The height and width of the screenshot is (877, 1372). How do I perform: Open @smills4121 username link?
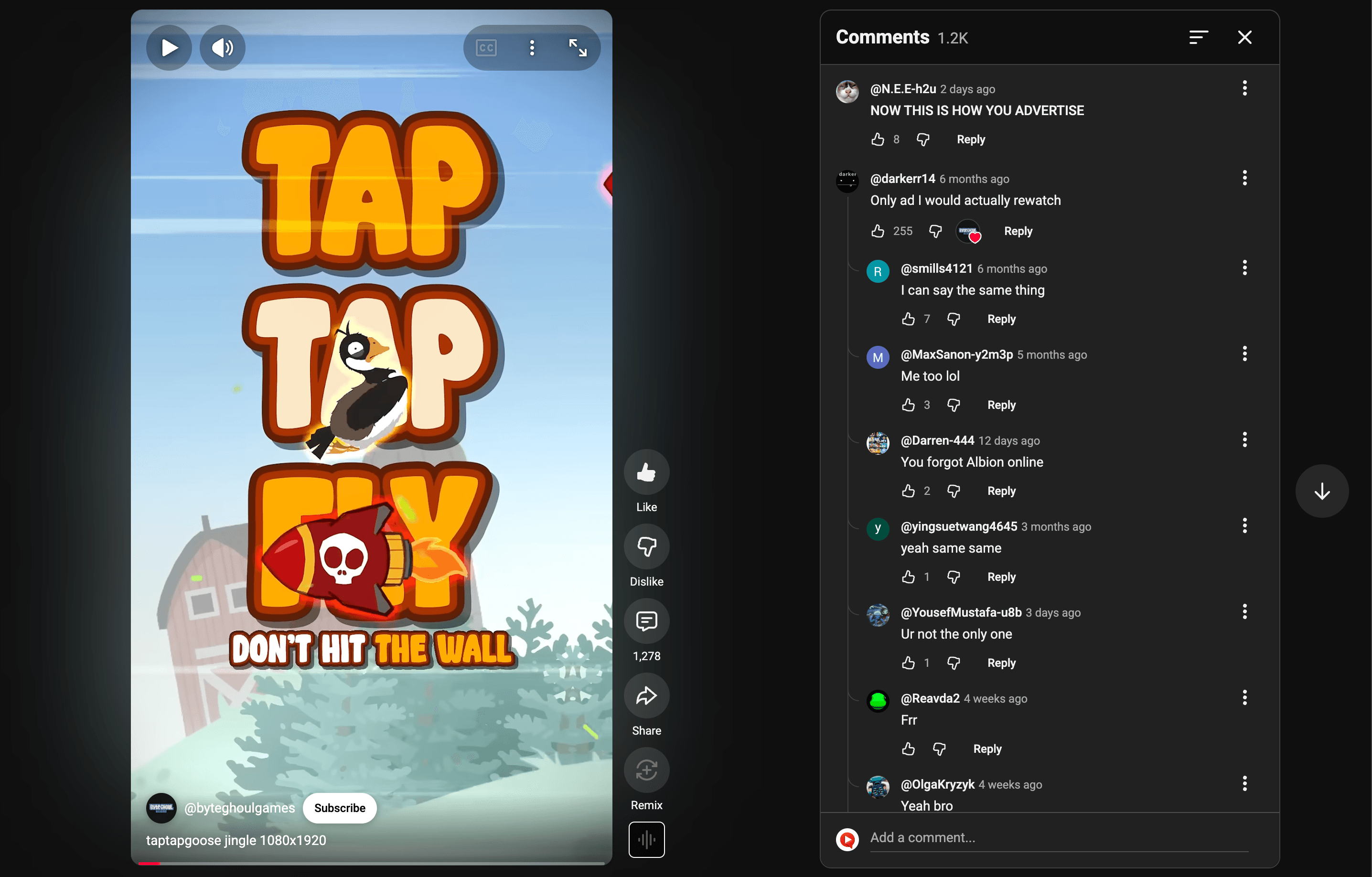[936, 268]
